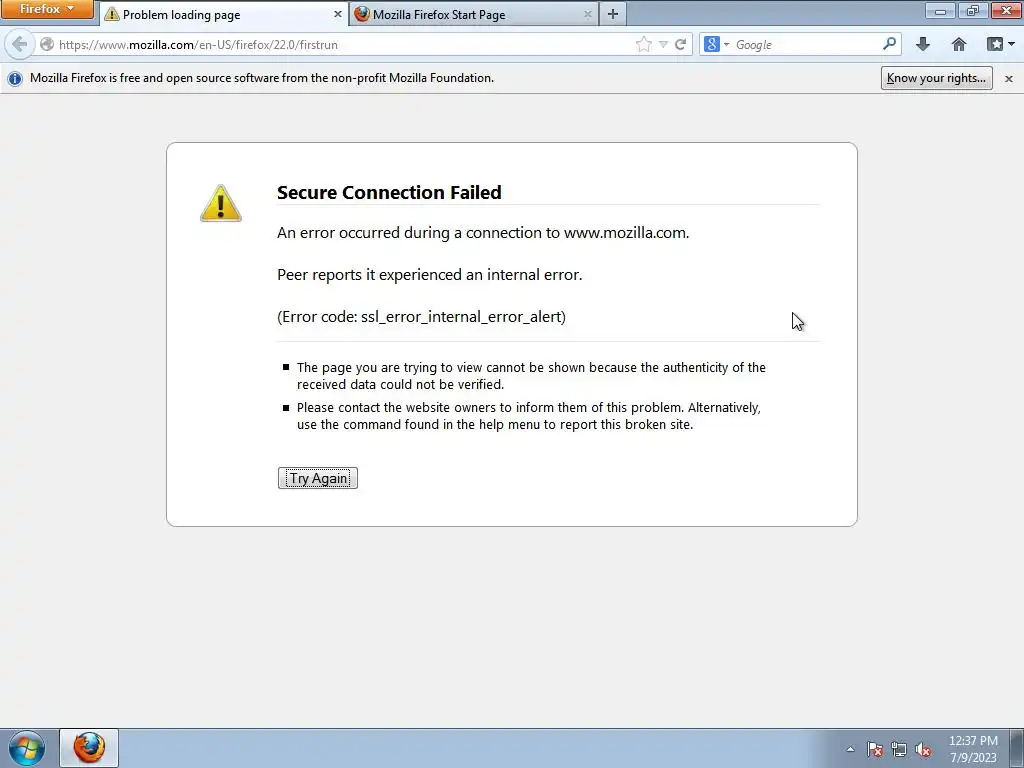
Task: Close the Mozilla Firefox Start Page tab
Action: 587,14
